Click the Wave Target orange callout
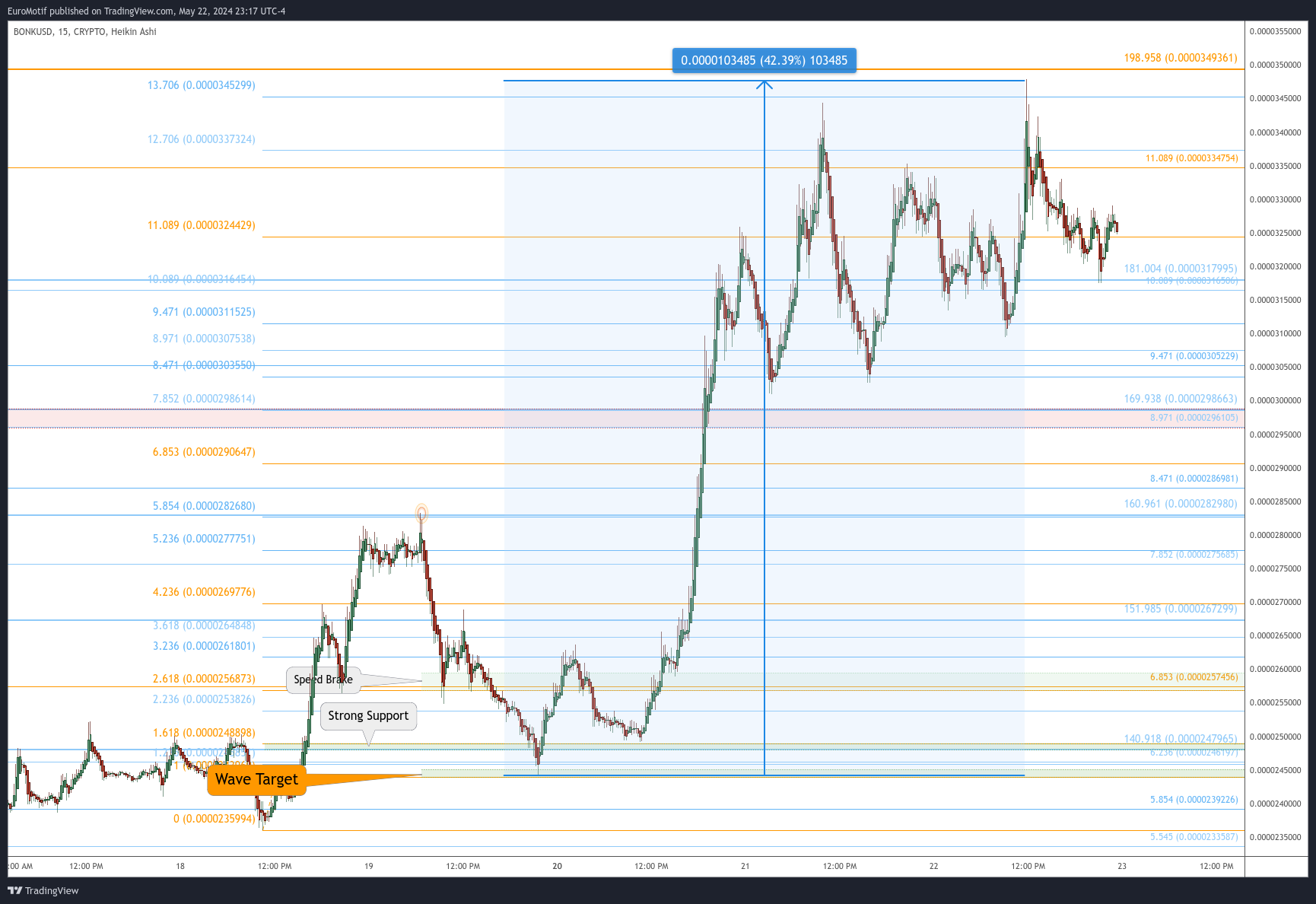 [256, 779]
